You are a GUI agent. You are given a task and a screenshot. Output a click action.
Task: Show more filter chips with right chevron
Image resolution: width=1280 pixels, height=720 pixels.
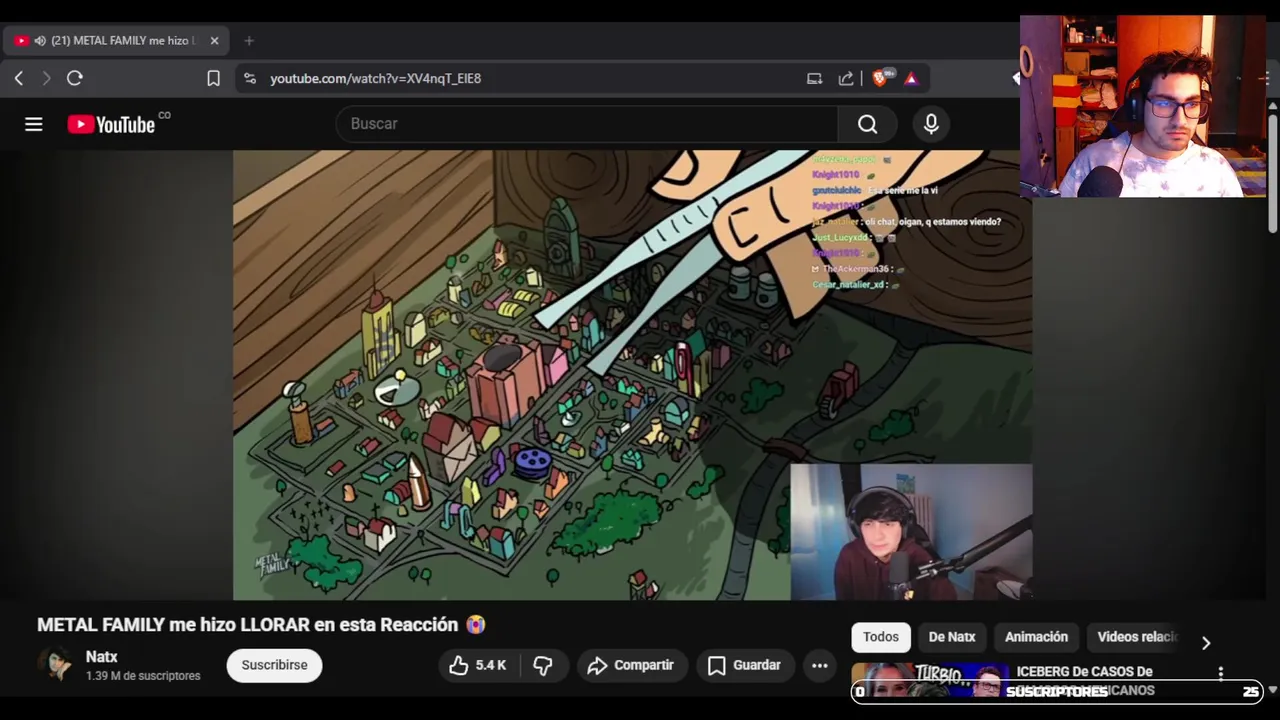[x=1206, y=643]
